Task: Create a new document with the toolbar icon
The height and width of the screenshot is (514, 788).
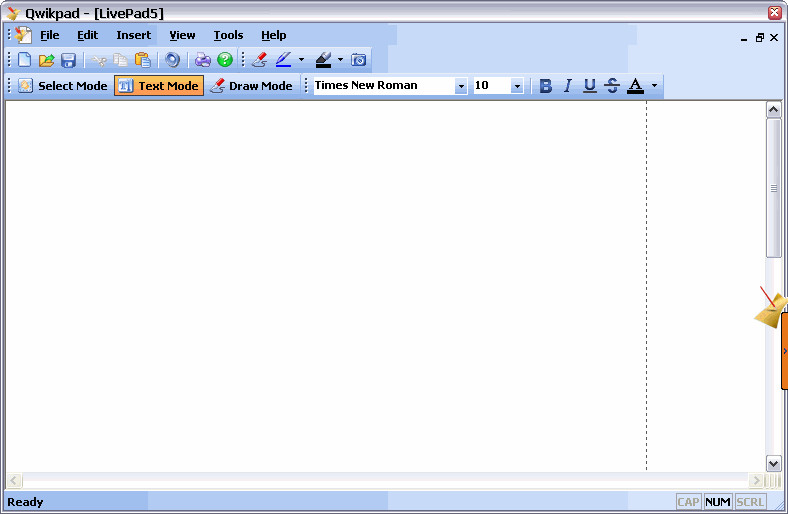Action: click(24, 60)
